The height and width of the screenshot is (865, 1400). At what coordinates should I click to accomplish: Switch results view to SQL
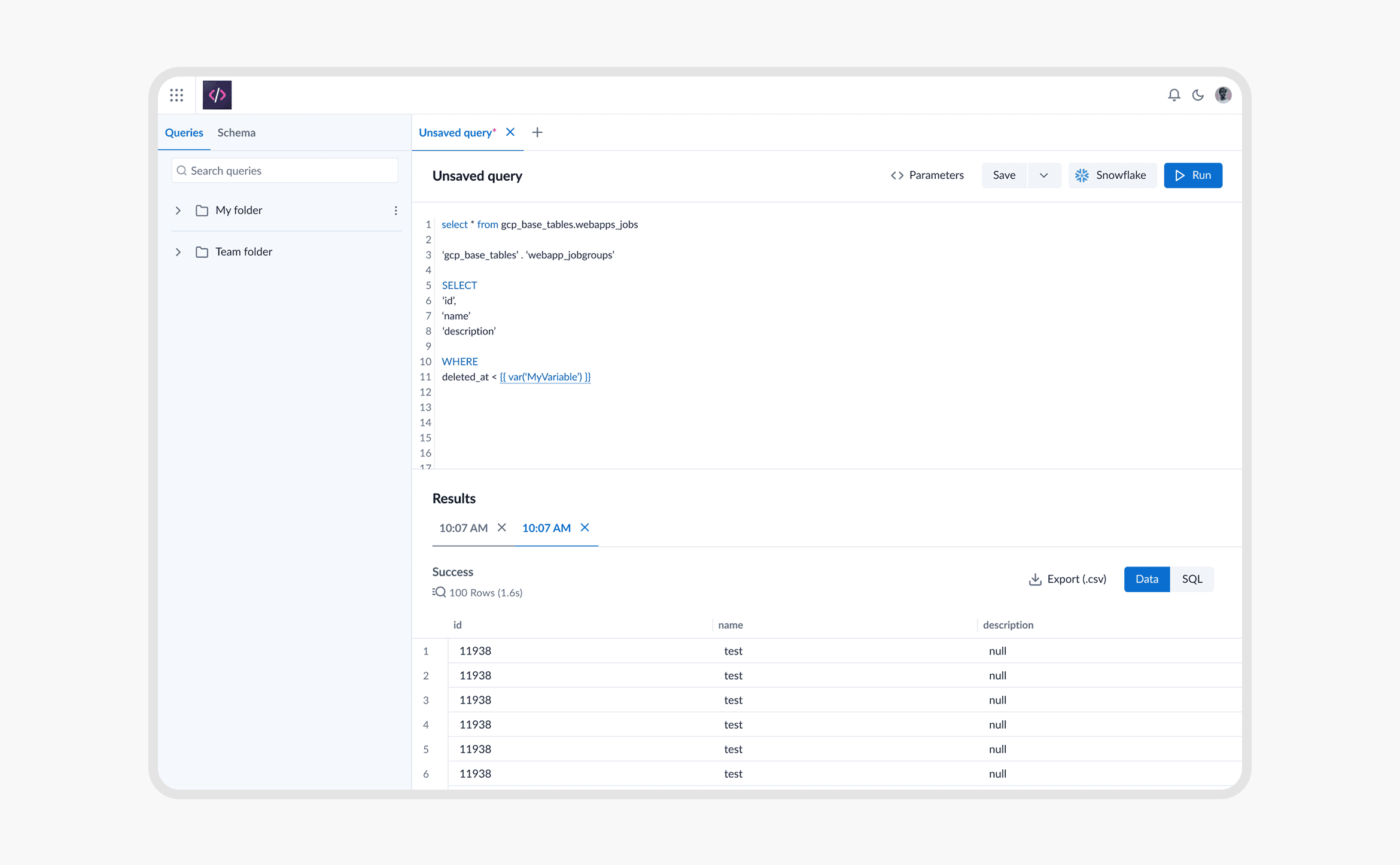tap(1191, 579)
